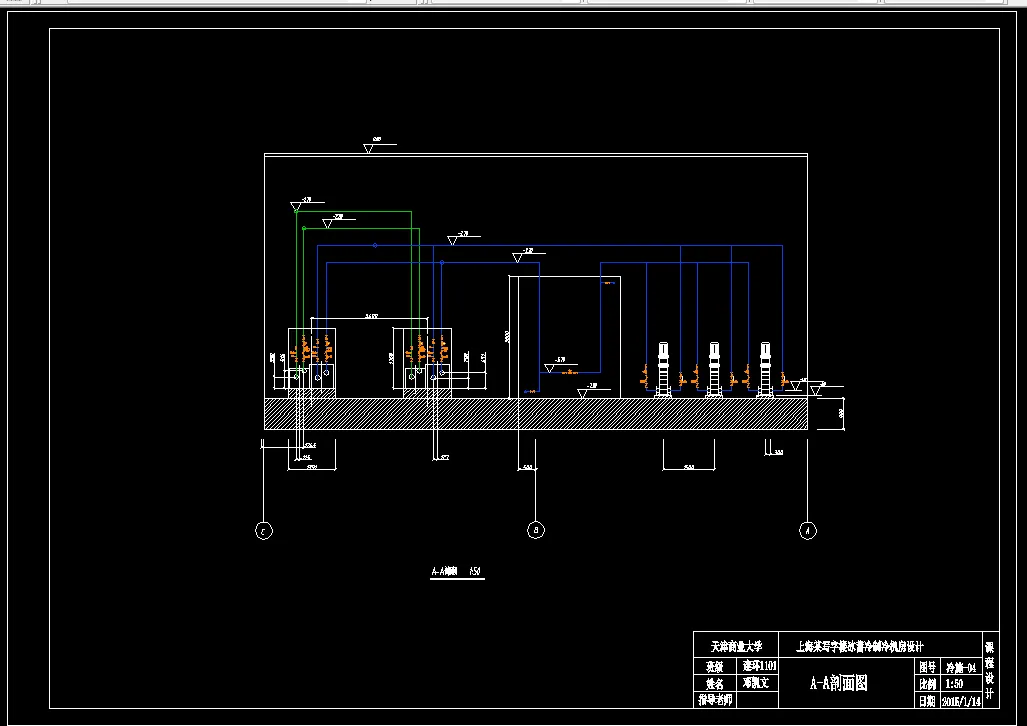Viewport: 1027px width, 726px height.
Task: Click the "班级" label cell
Action: pos(715,666)
